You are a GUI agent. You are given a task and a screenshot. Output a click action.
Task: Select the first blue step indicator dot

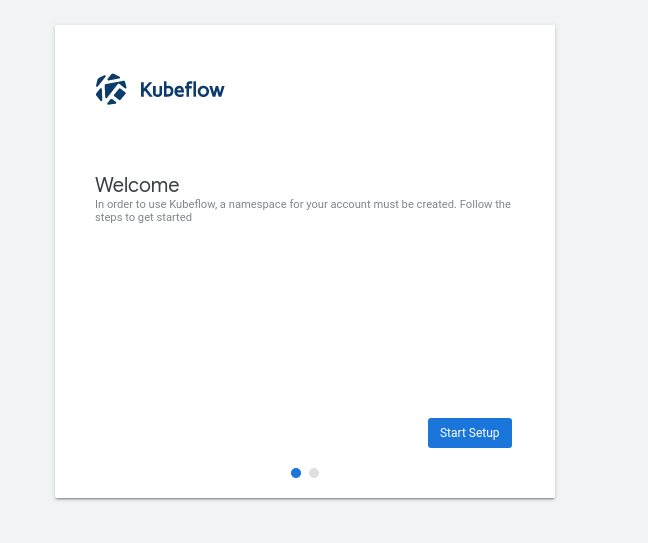point(296,473)
